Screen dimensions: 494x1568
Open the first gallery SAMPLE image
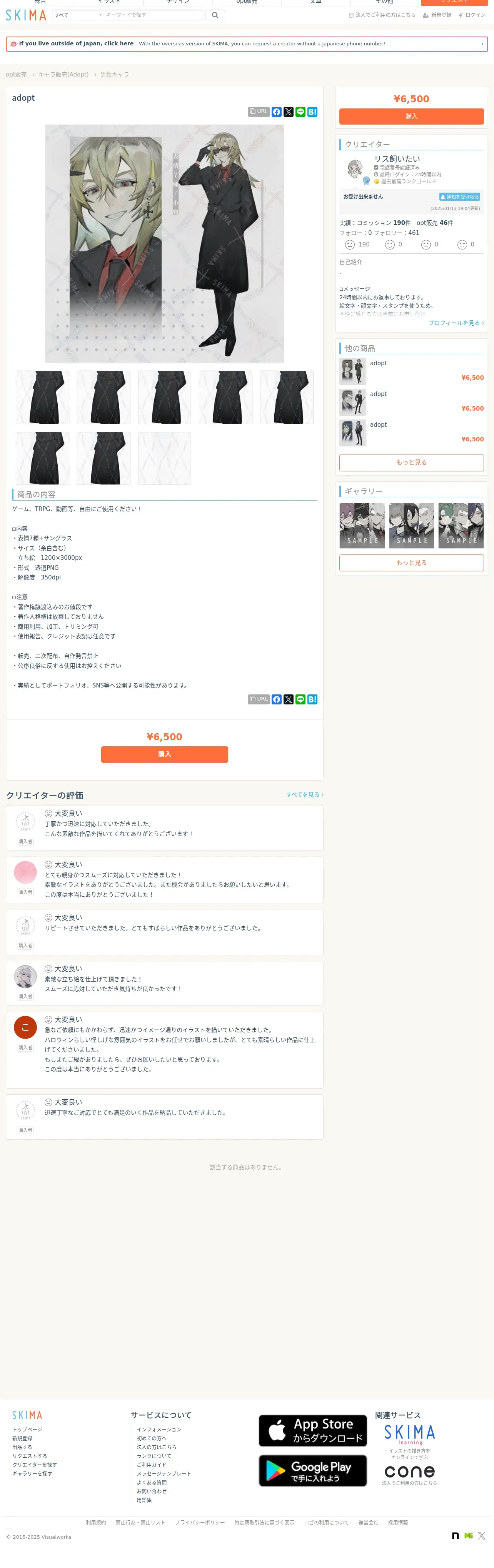click(x=362, y=526)
